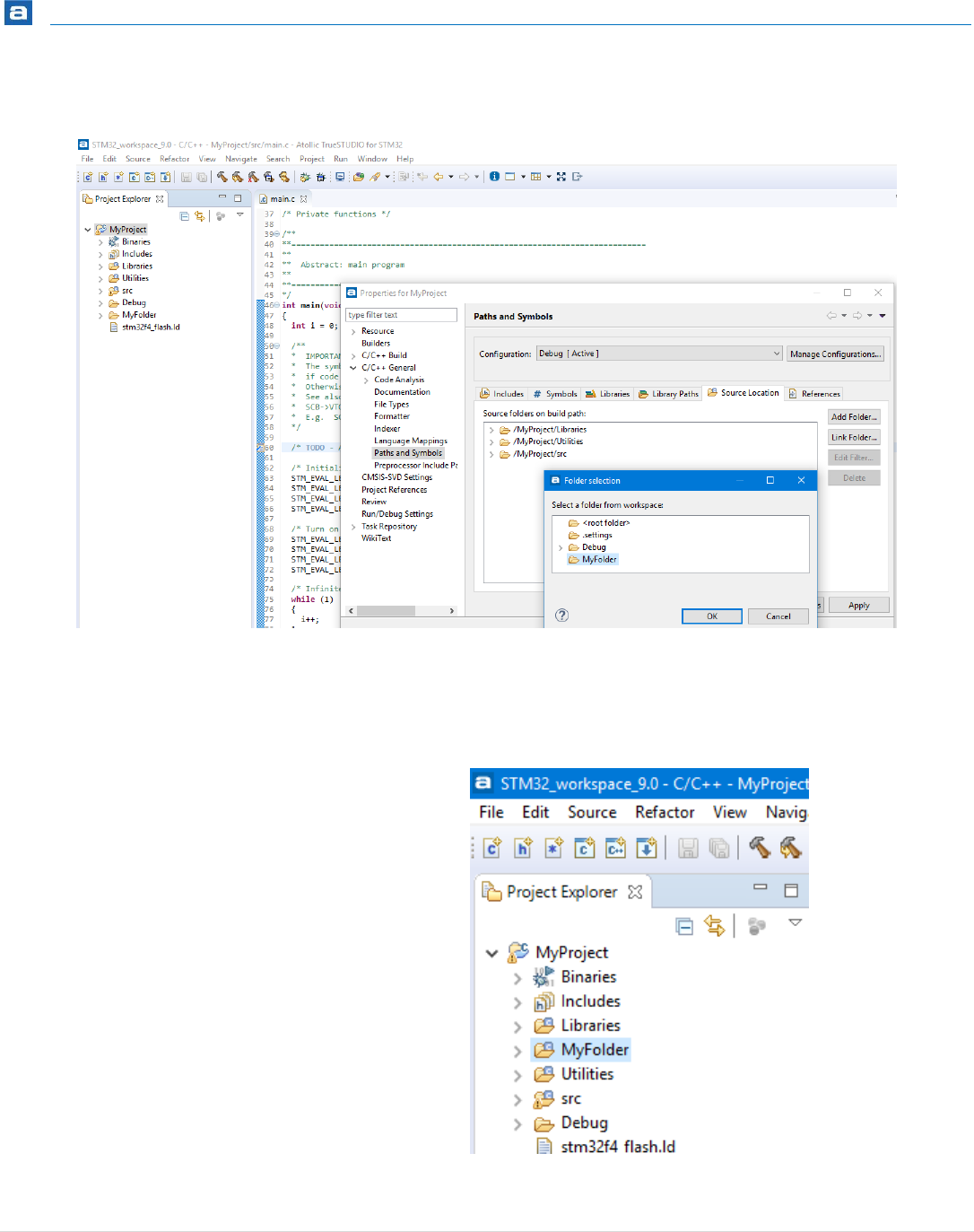Image resolution: width=974 pixels, height=1232 pixels.
Task: Close the enlarged Project Explorer tab
Action: (x=635, y=892)
